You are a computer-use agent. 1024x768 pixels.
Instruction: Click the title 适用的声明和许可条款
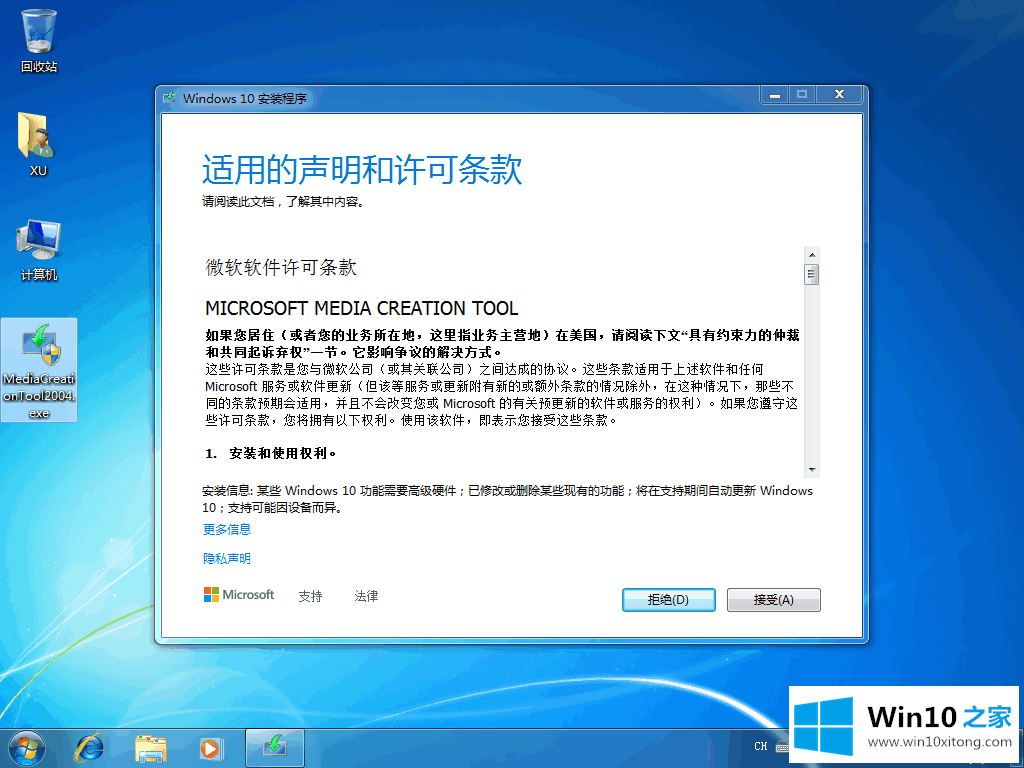(362, 170)
